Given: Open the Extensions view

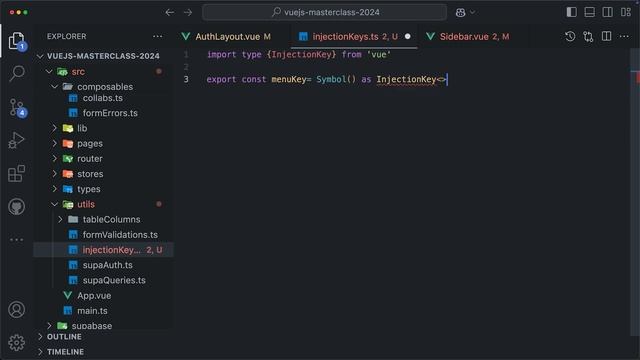Looking at the screenshot, I should pyautogui.click(x=16, y=174).
